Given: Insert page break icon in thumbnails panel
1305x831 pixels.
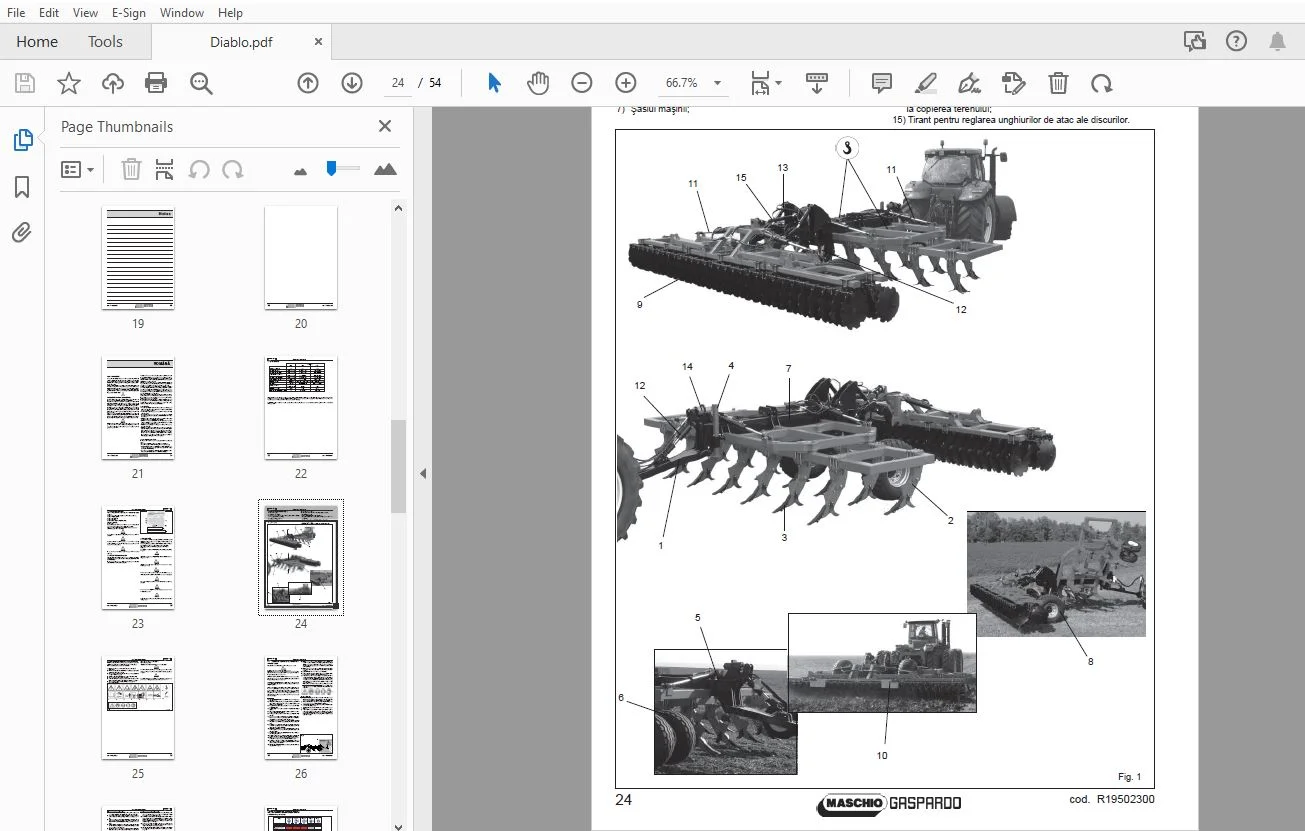Looking at the screenshot, I should 165,170.
